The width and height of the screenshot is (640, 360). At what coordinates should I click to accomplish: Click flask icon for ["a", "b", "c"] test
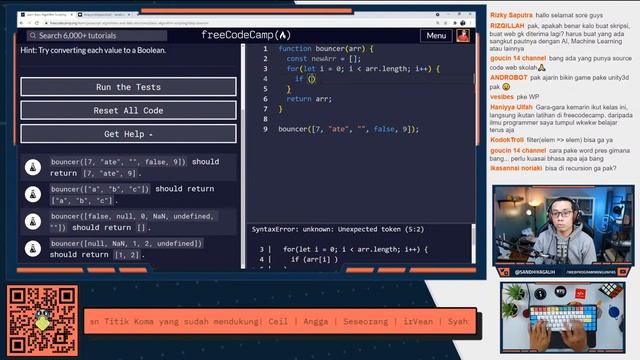coord(33,194)
